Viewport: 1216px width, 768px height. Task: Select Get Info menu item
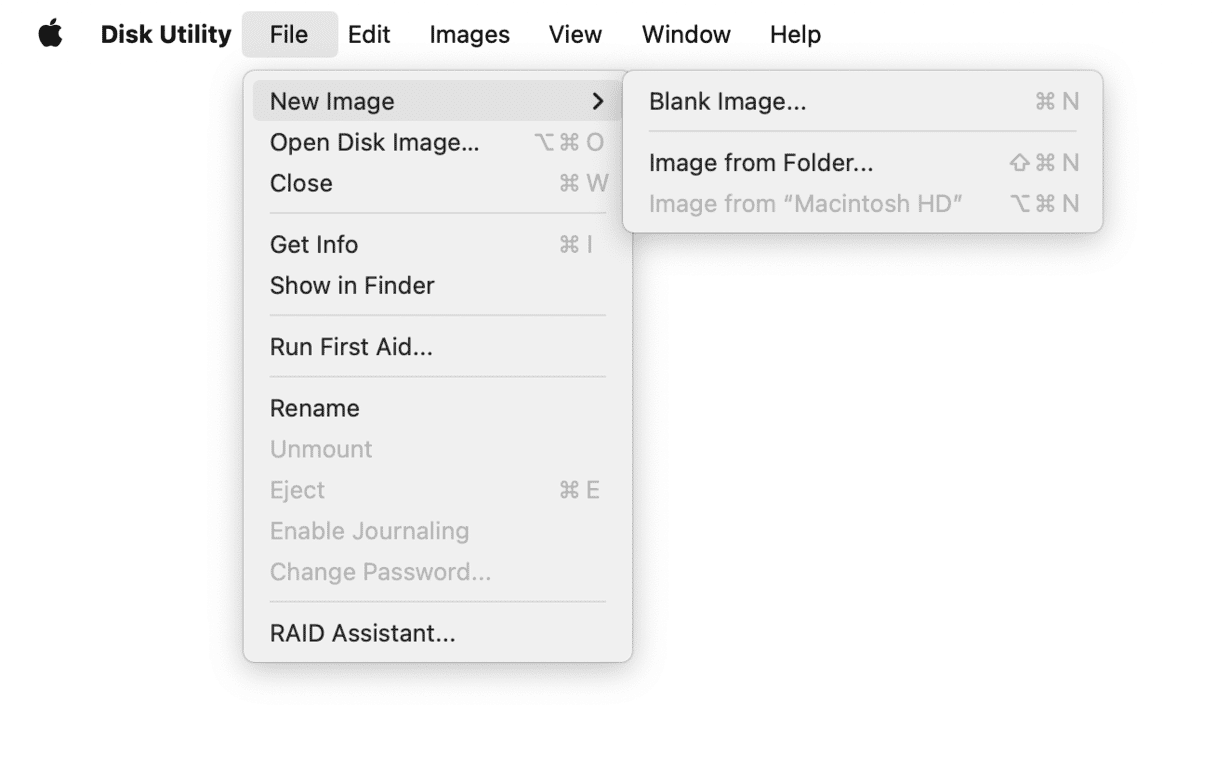314,244
